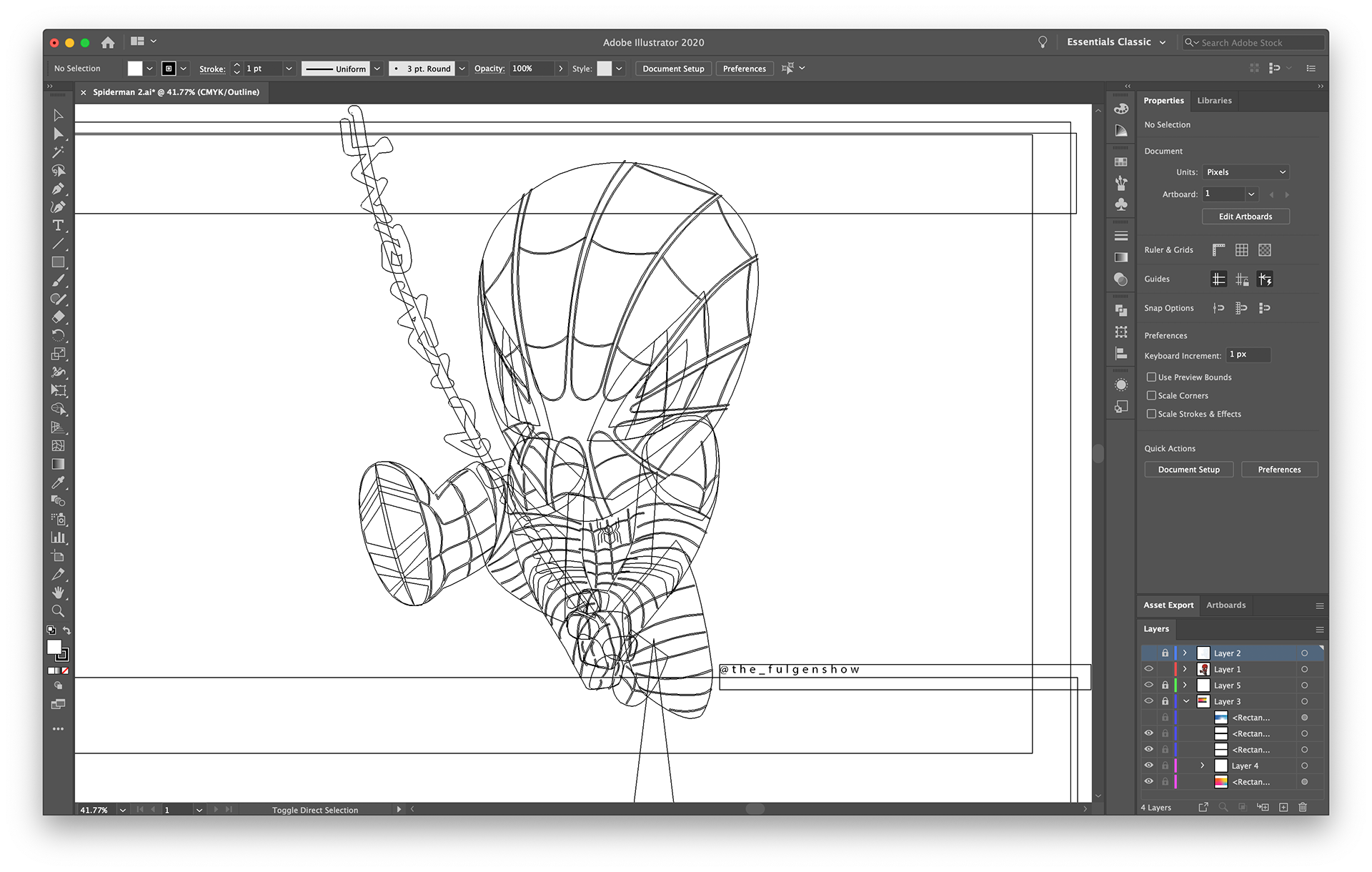Open the Edit Toolbar ellipsis
Viewport: 1372px width, 872px height.
58,729
